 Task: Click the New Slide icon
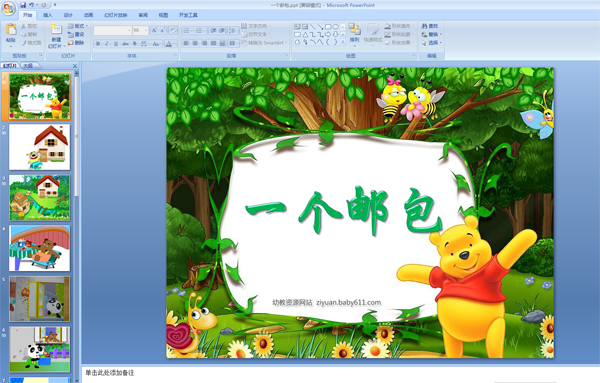pyautogui.click(x=56, y=29)
